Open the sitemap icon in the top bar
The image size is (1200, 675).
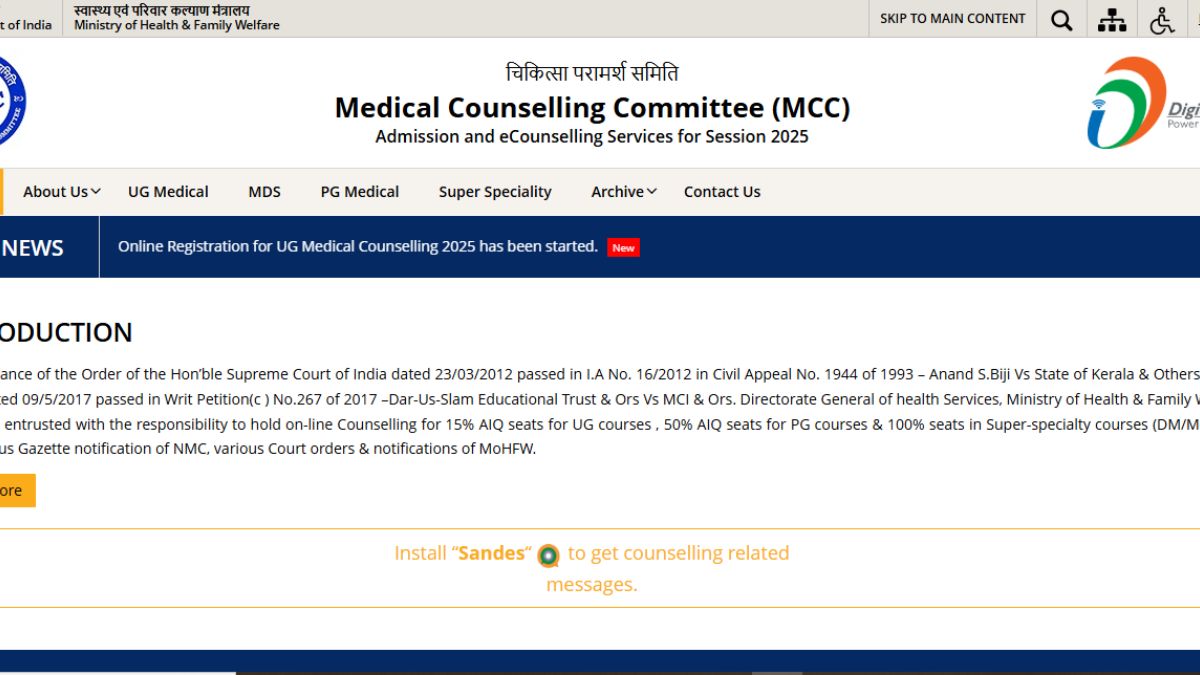pyautogui.click(x=1112, y=19)
